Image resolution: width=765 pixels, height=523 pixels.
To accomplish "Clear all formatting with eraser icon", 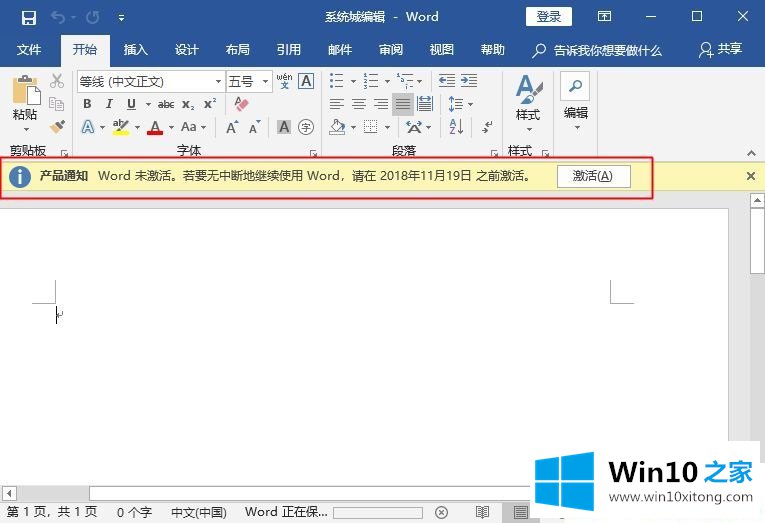I will point(241,103).
